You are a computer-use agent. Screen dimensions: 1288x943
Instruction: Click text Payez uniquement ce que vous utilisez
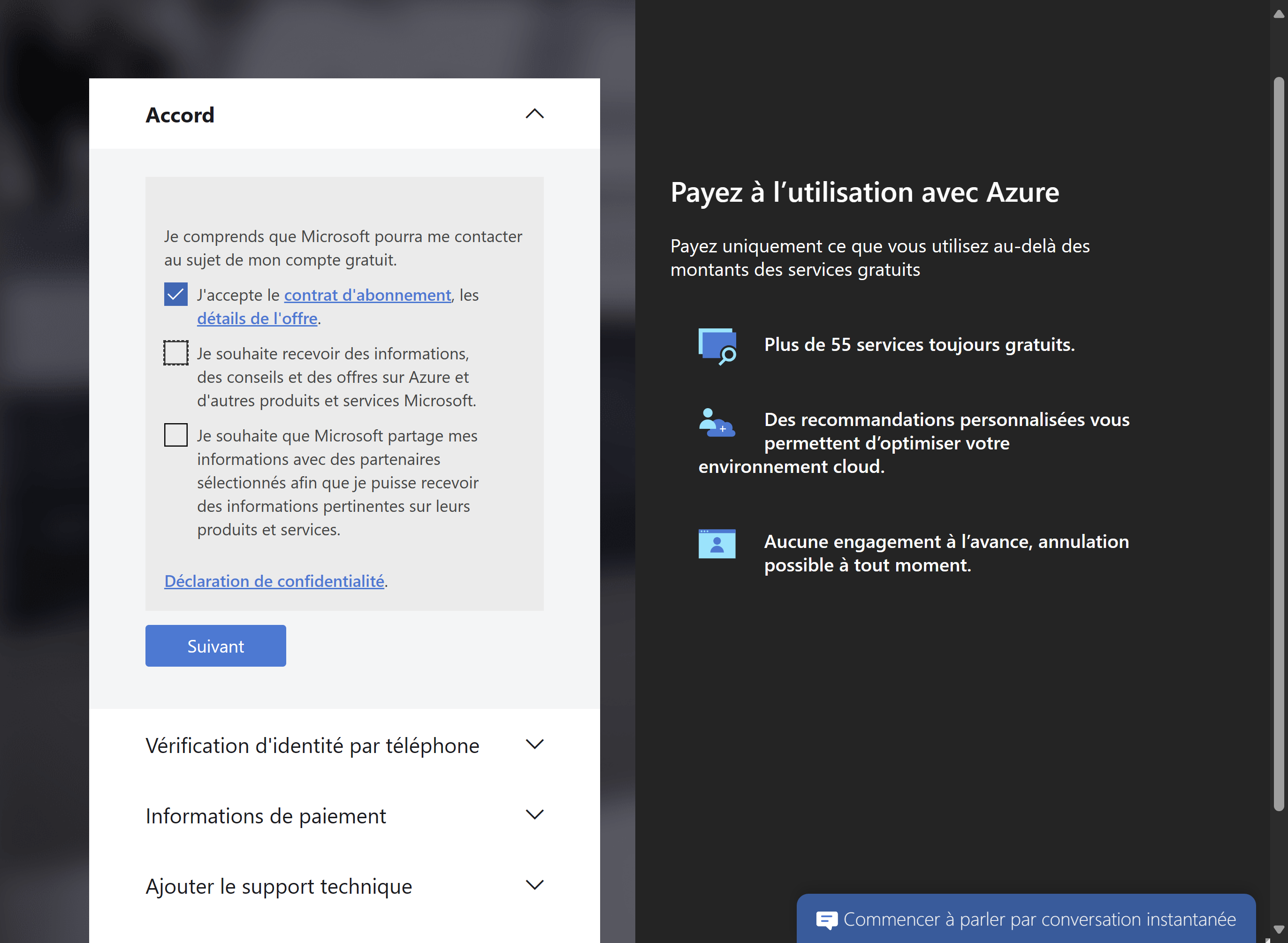click(x=880, y=258)
